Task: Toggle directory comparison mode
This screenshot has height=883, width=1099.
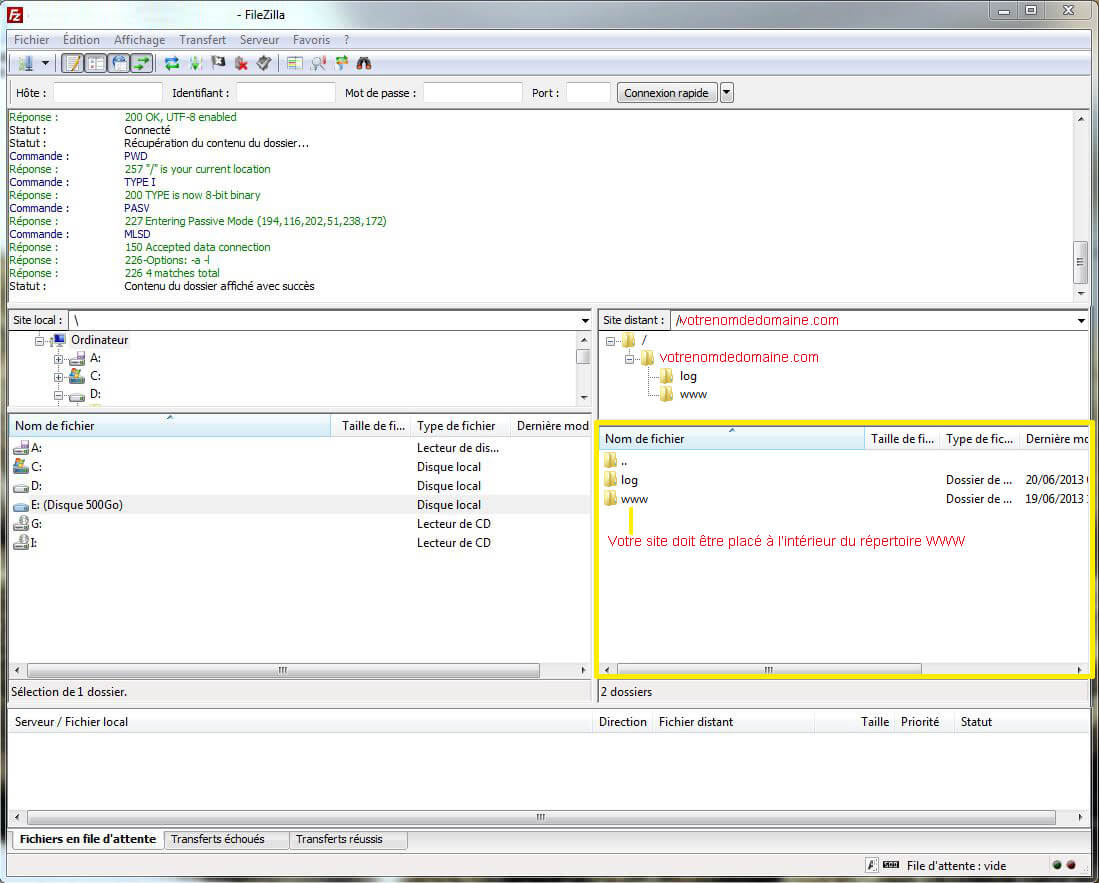Action: (318, 64)
